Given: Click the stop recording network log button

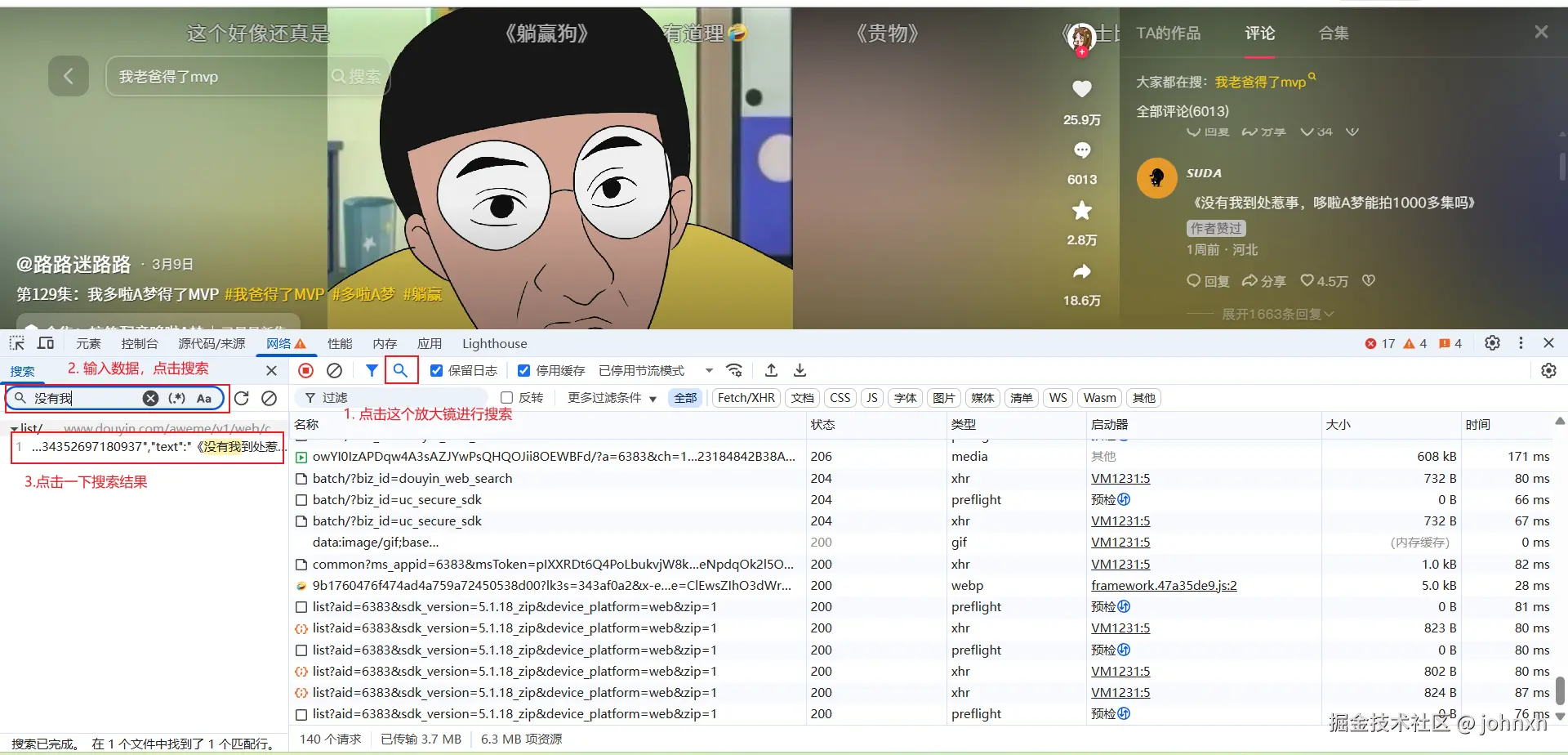Looking at the screenshot, I should click(x=306, y=371).
